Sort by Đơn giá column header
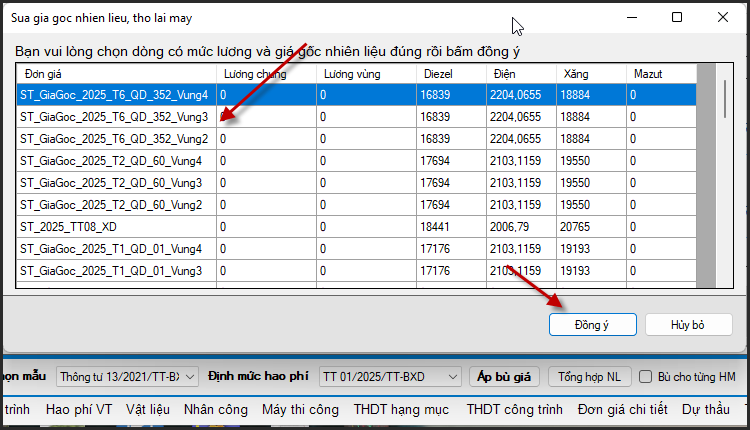 point(115,74)
